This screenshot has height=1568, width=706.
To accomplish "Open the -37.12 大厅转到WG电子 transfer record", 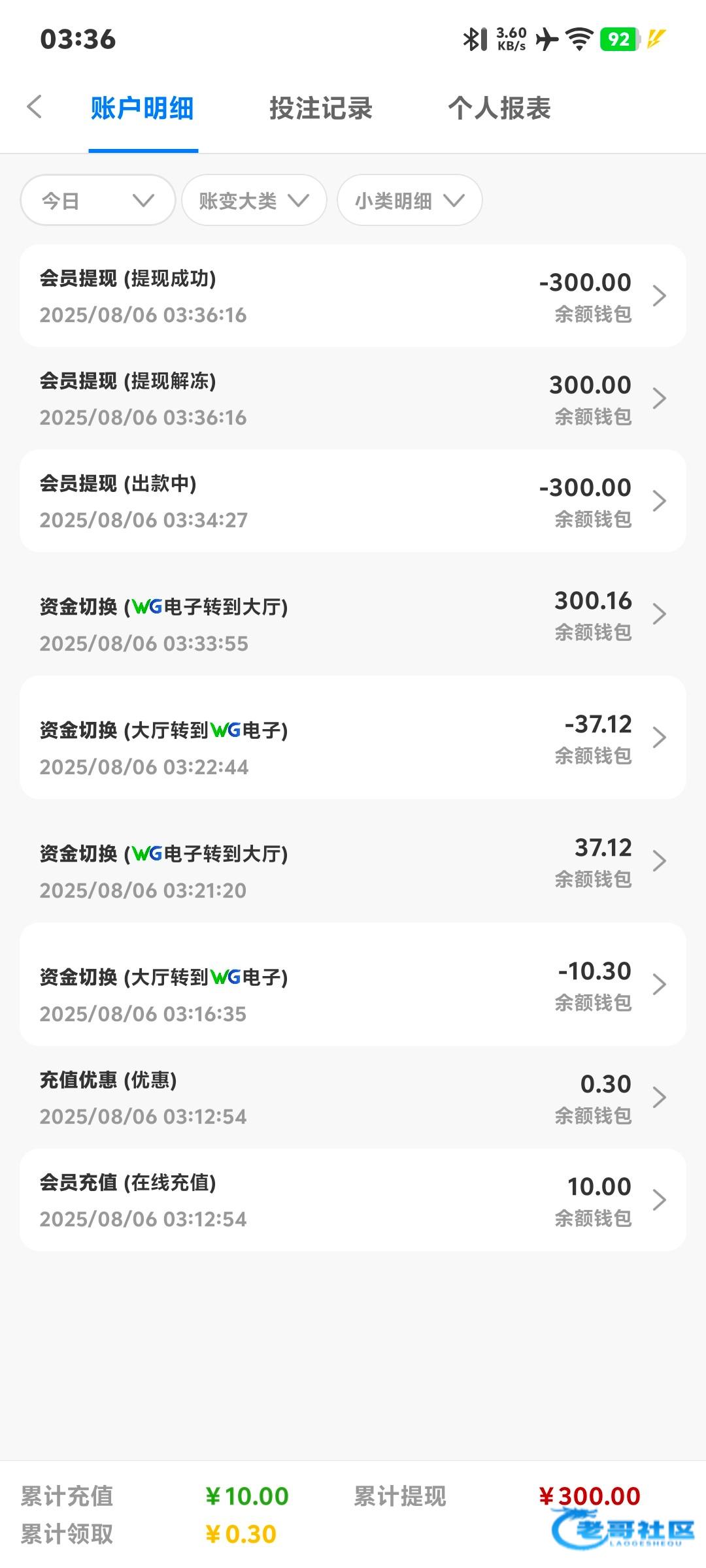I will (x=353, y=738).
